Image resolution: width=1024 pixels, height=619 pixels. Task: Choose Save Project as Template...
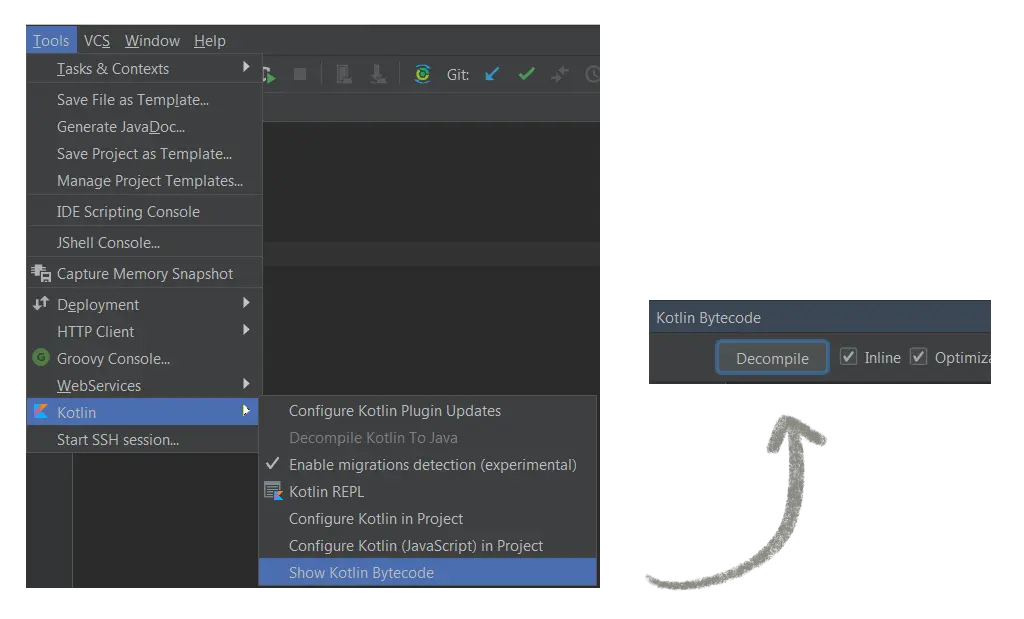144,153
